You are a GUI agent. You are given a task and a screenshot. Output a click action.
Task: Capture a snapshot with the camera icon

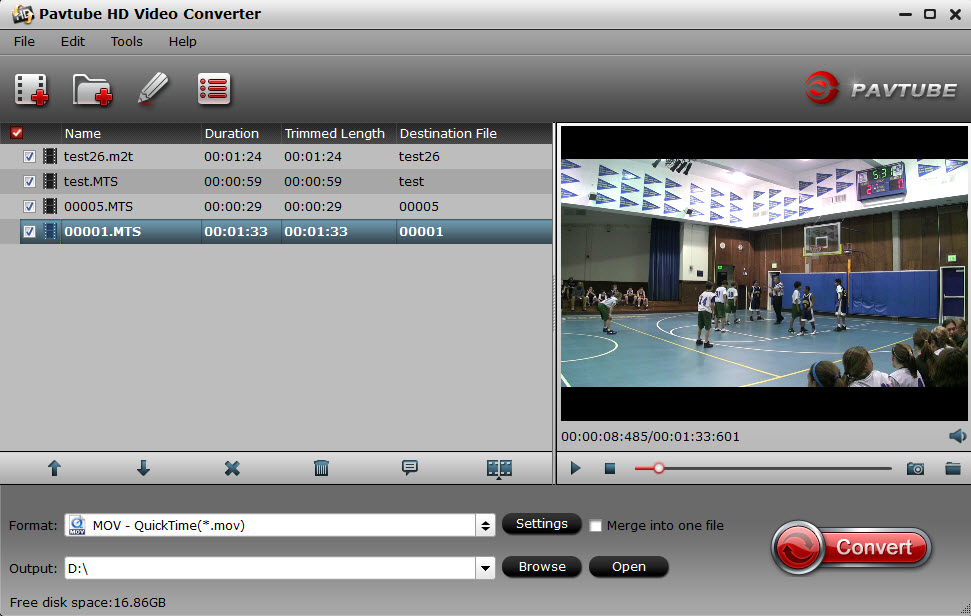coord(915,467)
